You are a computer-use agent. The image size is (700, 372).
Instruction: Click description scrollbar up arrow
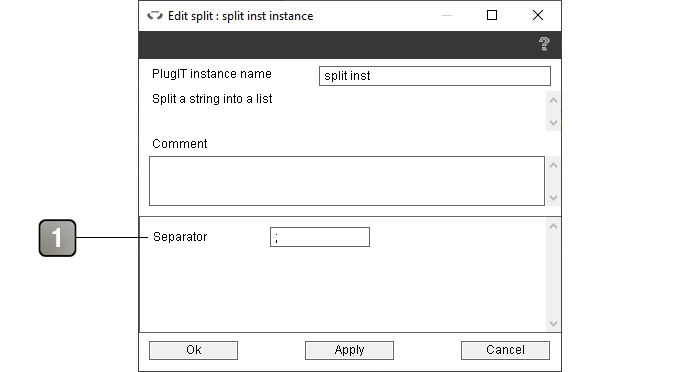(x=553, y=100)
